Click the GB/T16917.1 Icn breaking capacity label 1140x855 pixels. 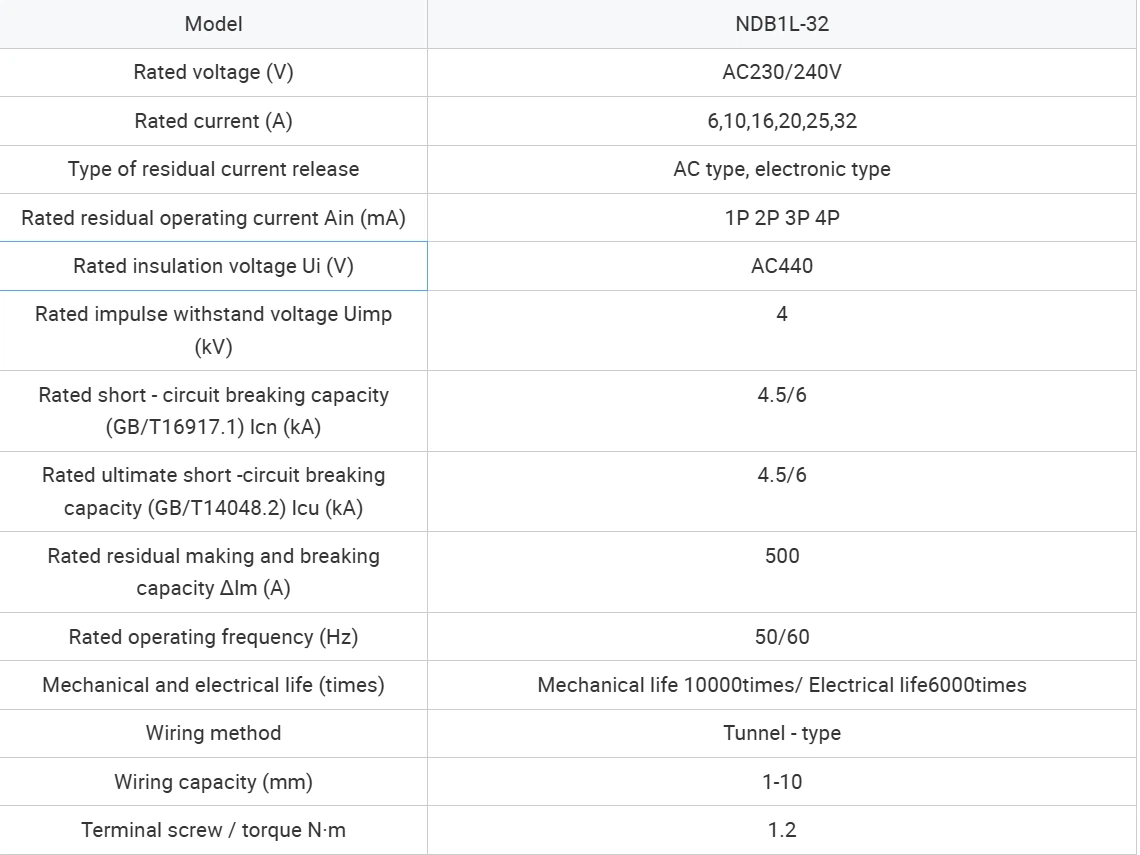[x=213, y=411]
